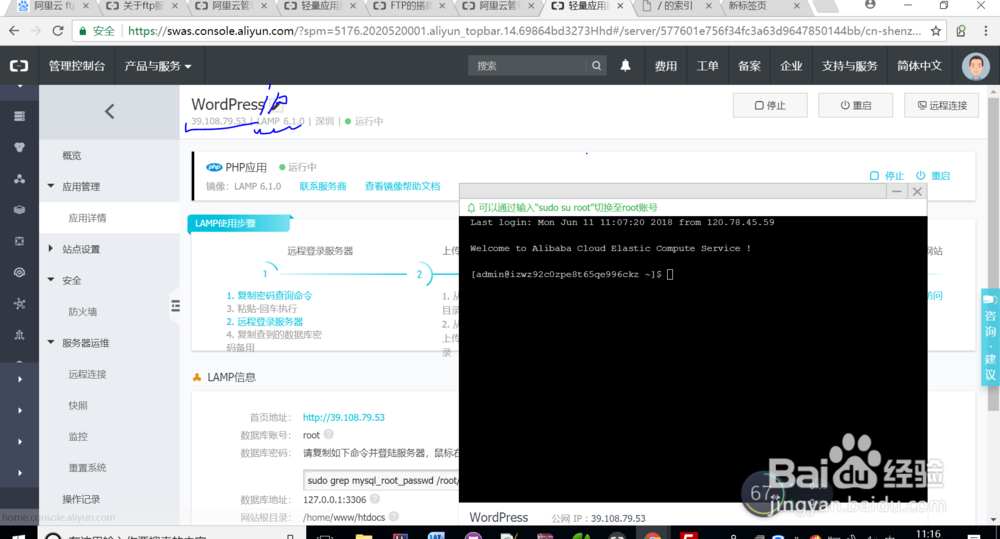Go back using sidebar left chevron

point(110,112)
